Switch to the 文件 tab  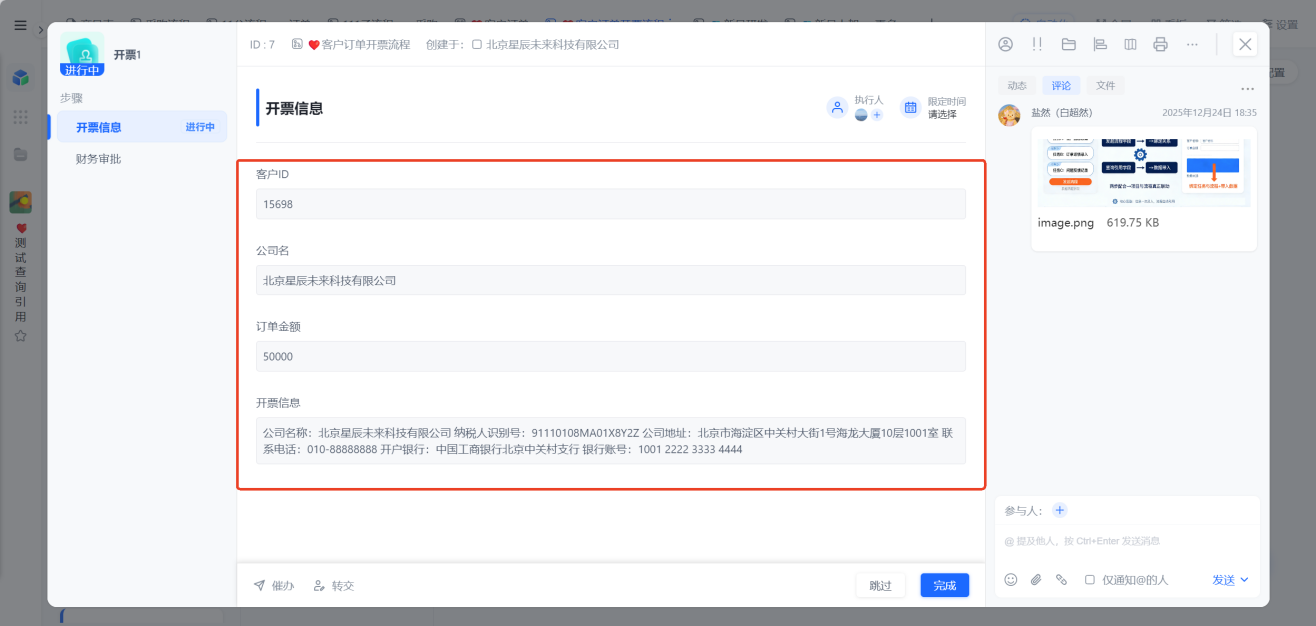[x=1105, y=86]
